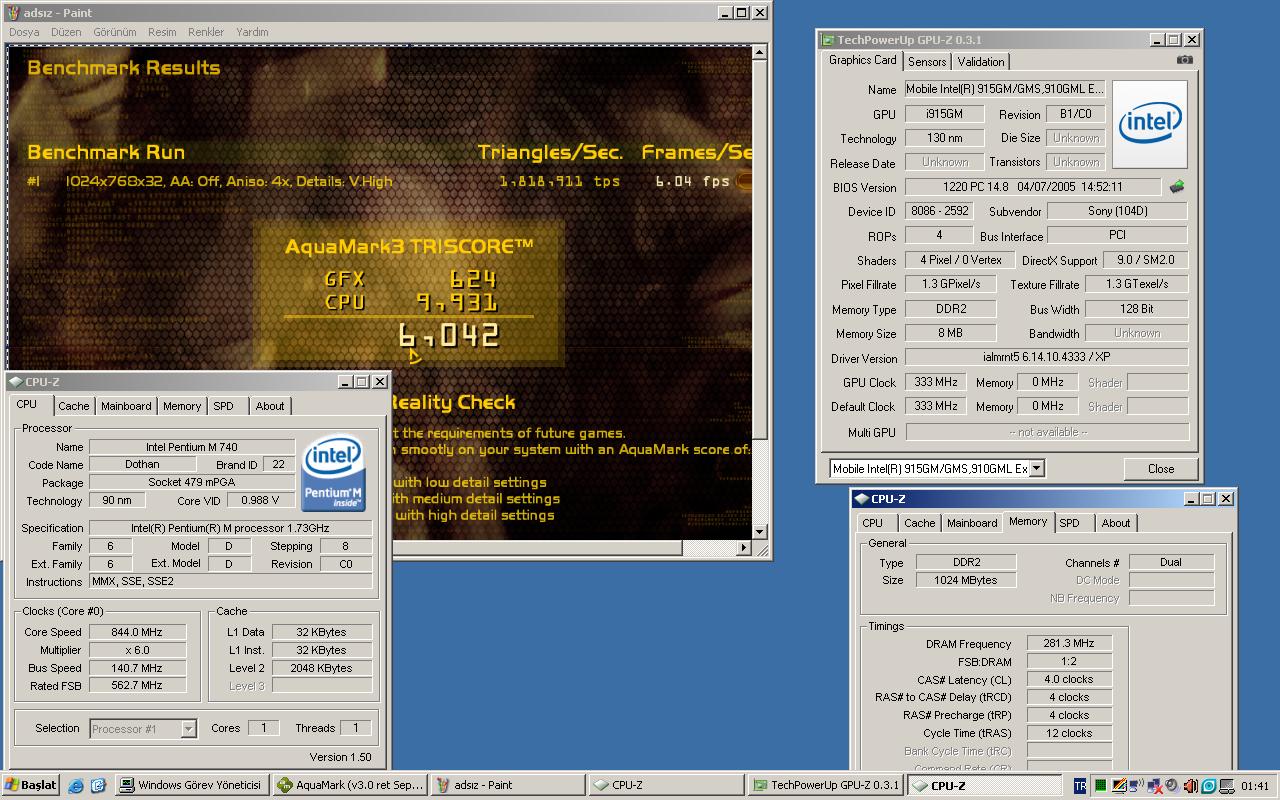Switch to TechPowerUp GPU-Z taskbar button
This screenshot has height=800, width=1280.
[824, 786]
